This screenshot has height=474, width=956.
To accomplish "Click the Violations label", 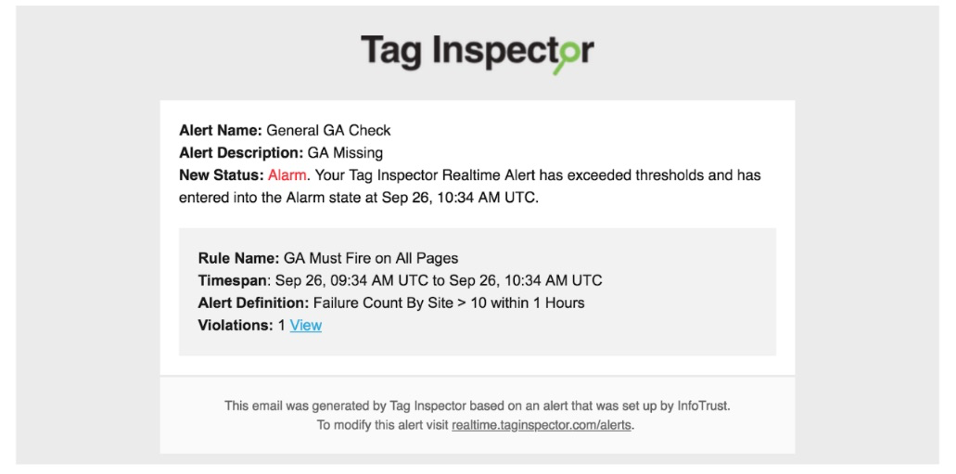I will [236, 325].
